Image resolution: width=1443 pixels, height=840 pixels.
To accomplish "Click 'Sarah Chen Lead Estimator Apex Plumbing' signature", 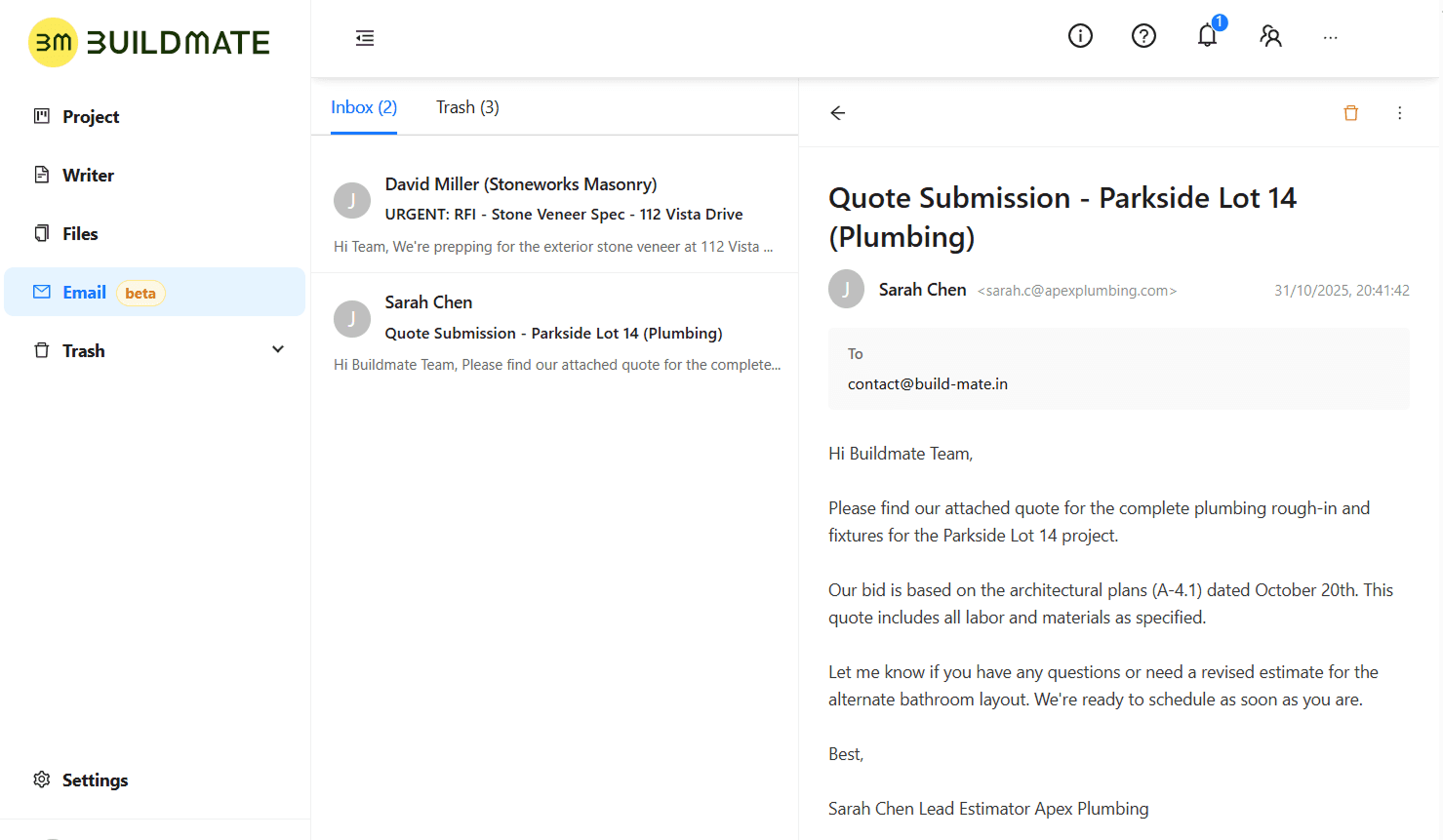I will pyautogui.click(x=988, y=809).
